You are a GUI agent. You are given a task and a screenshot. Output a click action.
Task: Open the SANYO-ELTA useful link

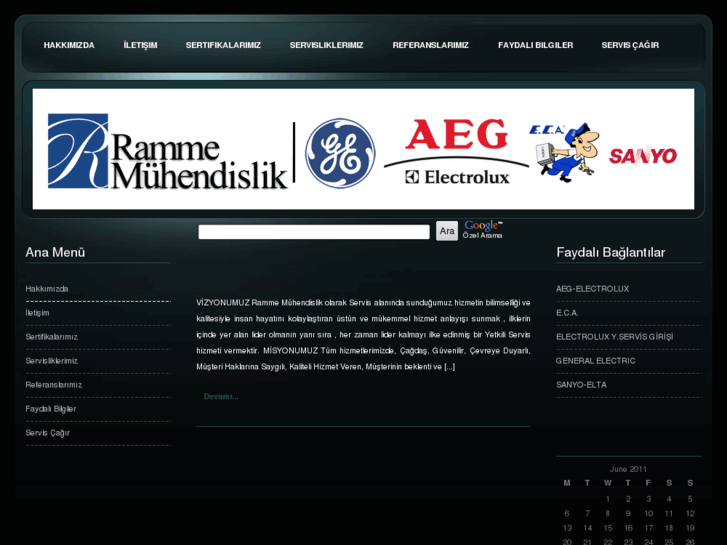coord(581,385)
